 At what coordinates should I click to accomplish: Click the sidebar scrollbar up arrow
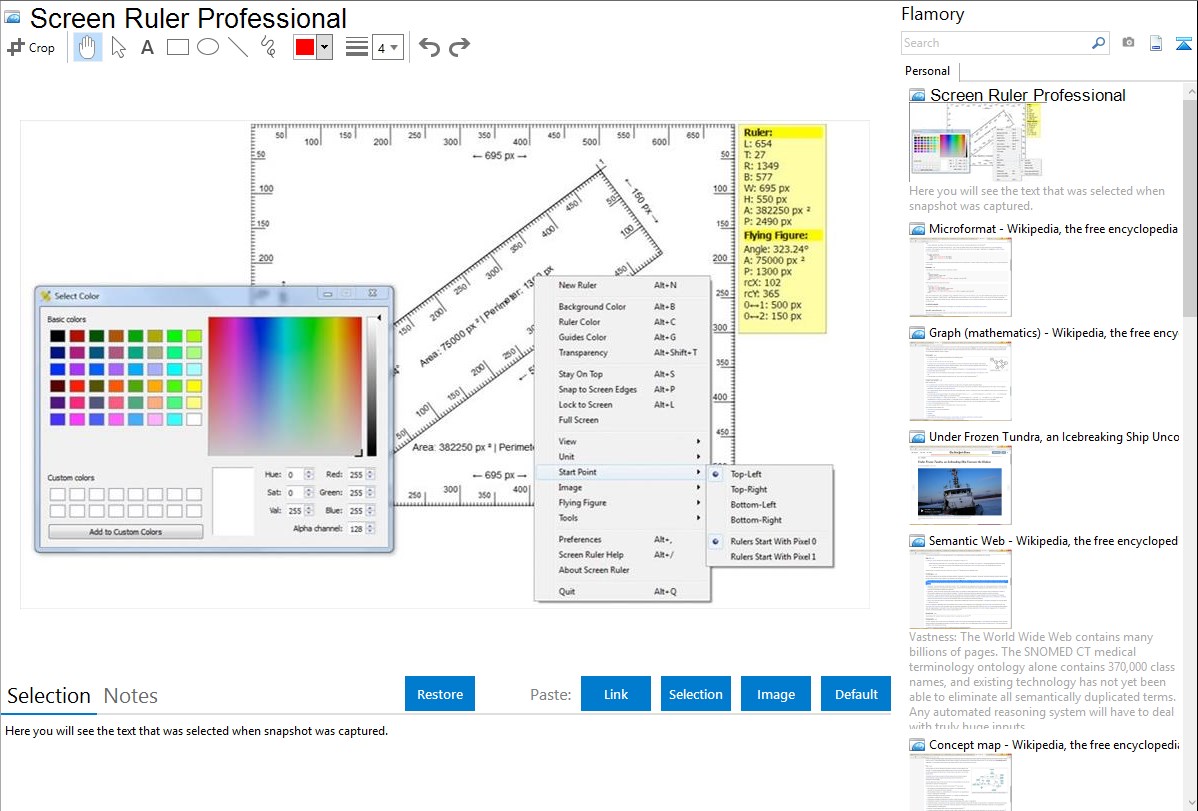pos(1191,91)
